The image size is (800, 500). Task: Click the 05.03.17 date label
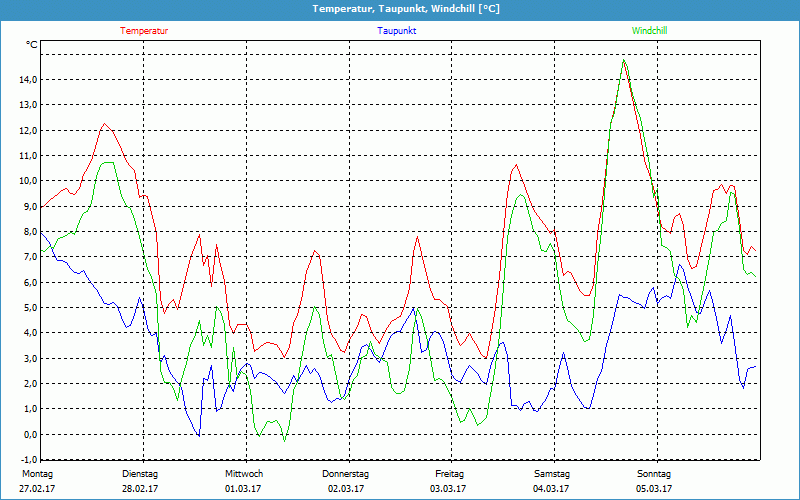(654, 489)
